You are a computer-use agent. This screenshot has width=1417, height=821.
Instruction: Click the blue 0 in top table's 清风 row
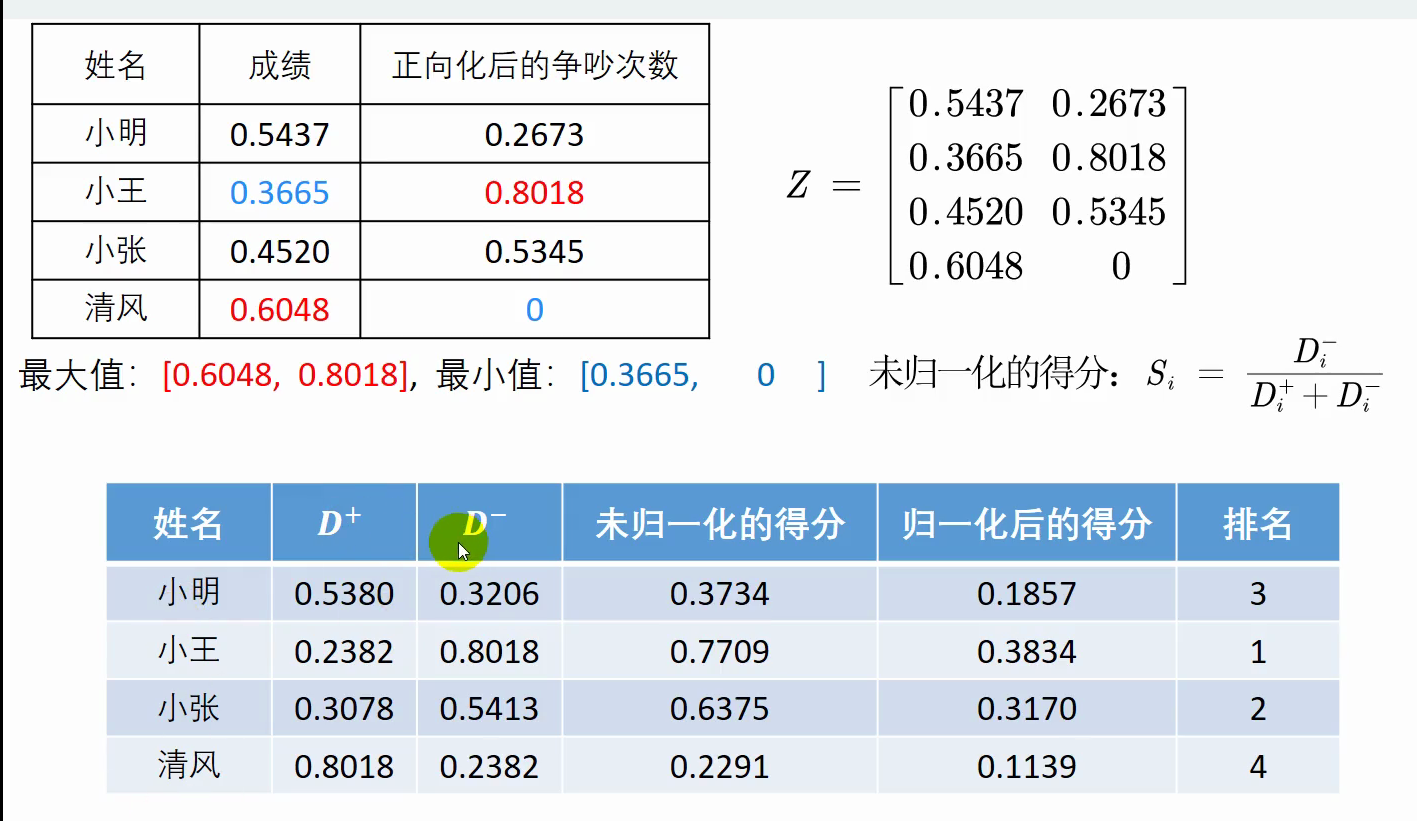tap(535, 310)
